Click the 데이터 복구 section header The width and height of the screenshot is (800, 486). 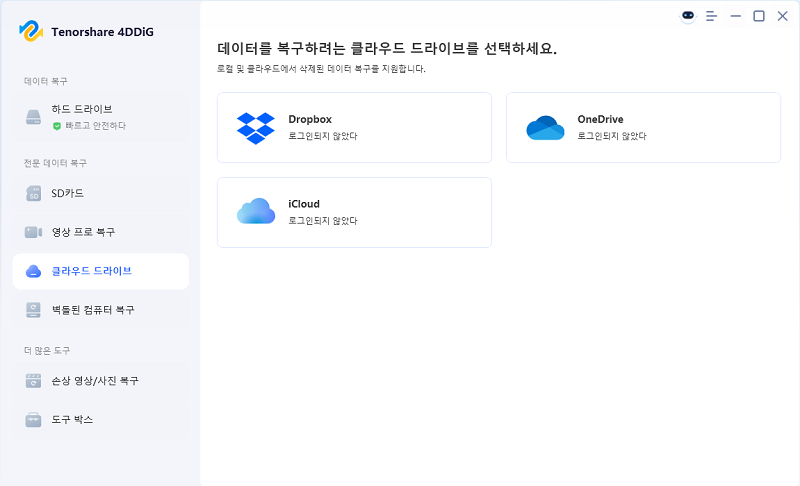tap(45, 81)
